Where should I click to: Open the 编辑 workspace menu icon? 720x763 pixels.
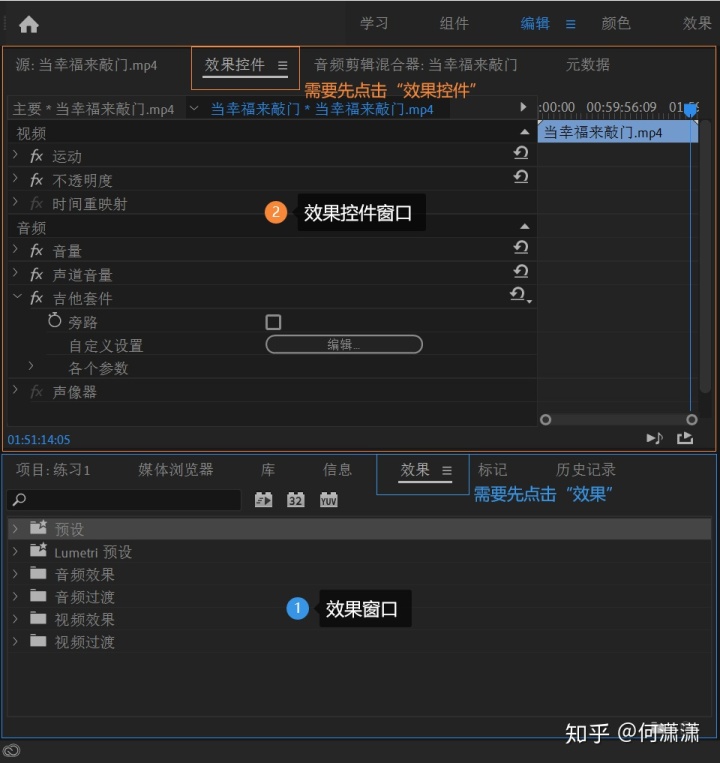click(571, 24)
